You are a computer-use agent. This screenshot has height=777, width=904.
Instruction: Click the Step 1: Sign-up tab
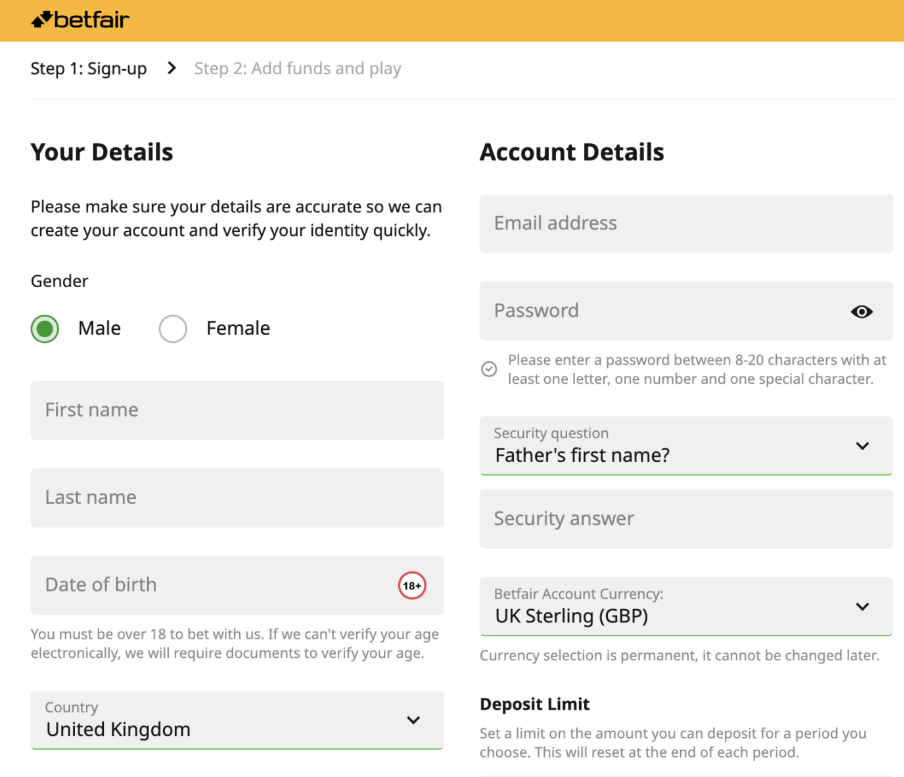(x=89, y=69)
